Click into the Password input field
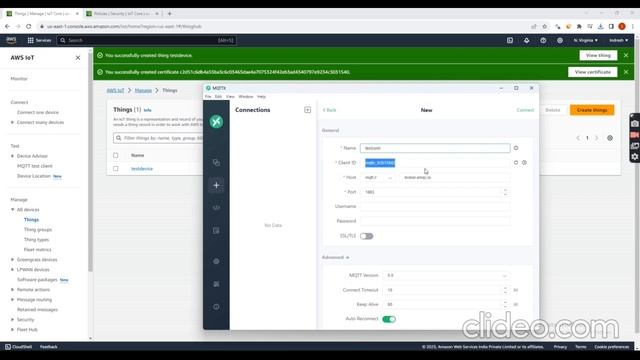Viewport: 640px width, 360px height. [x=435, y=221]
